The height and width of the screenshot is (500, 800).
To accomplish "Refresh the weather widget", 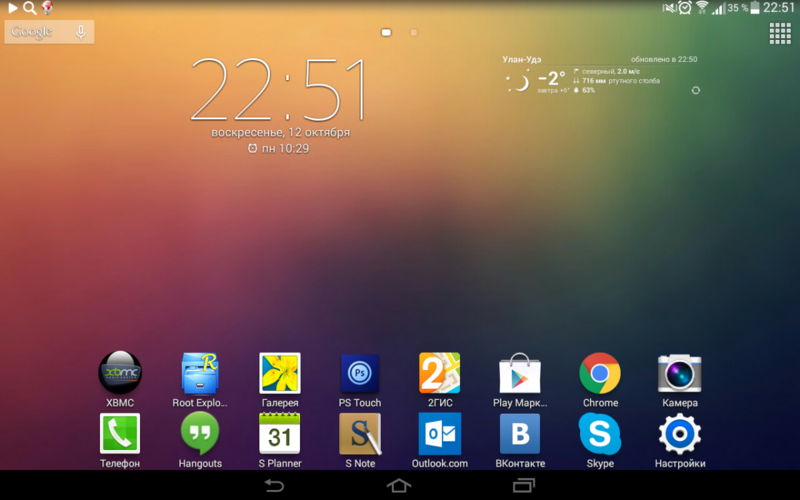I will pos(695,90).
